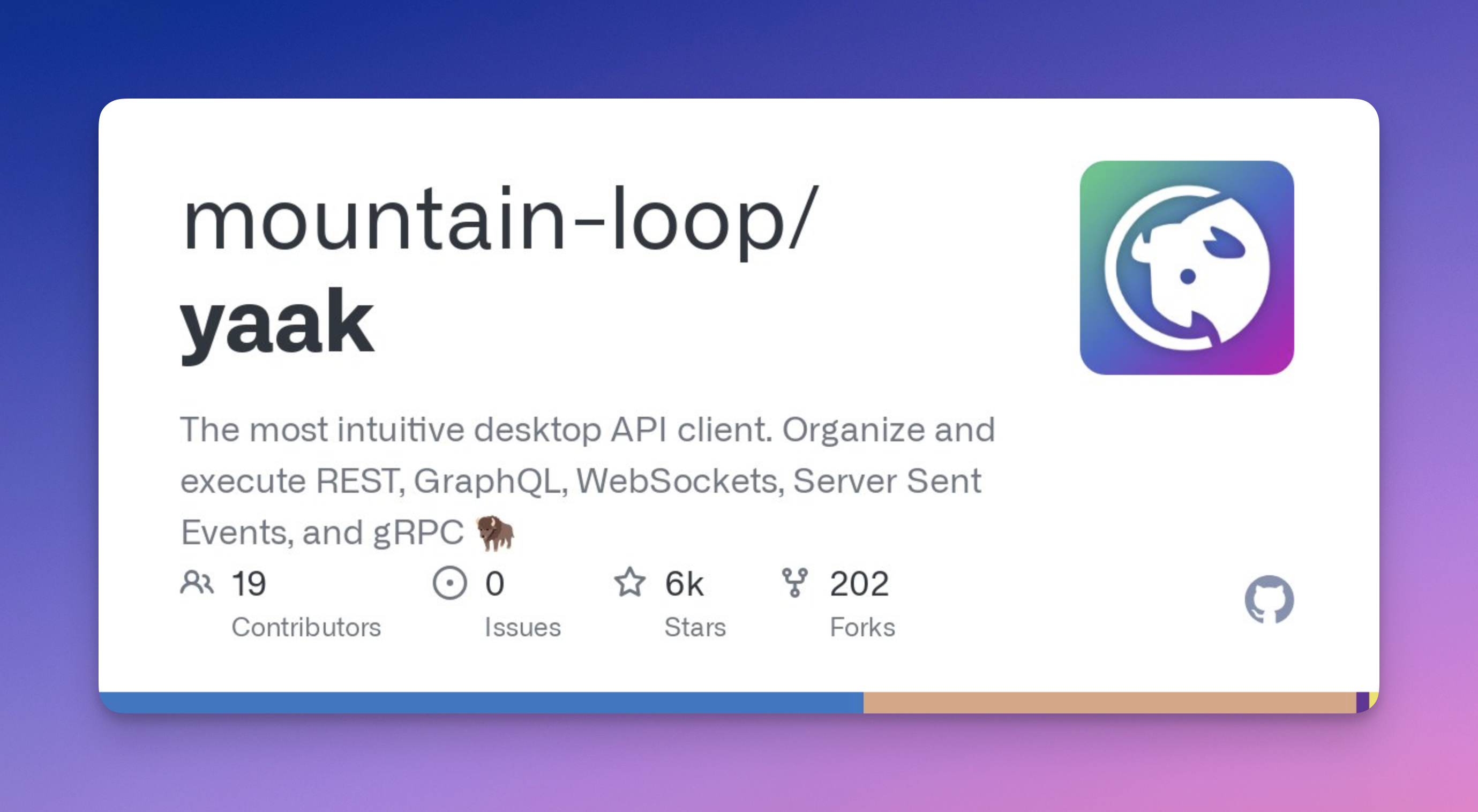
Task: Click the star icon
Action: [630, 582]
